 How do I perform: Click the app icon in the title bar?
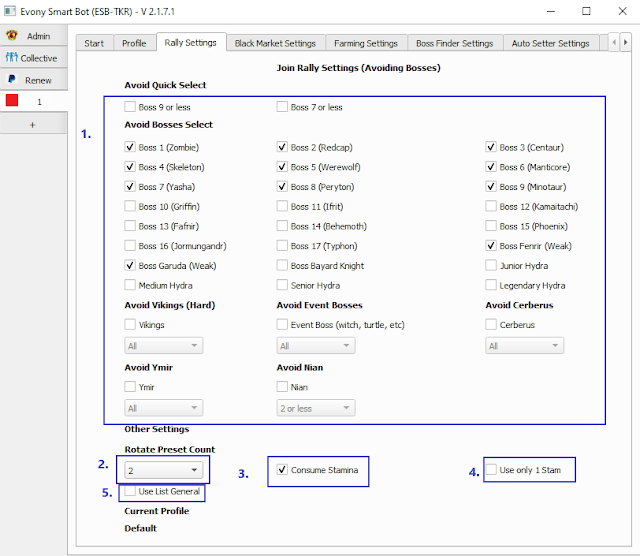click(10, 11)
